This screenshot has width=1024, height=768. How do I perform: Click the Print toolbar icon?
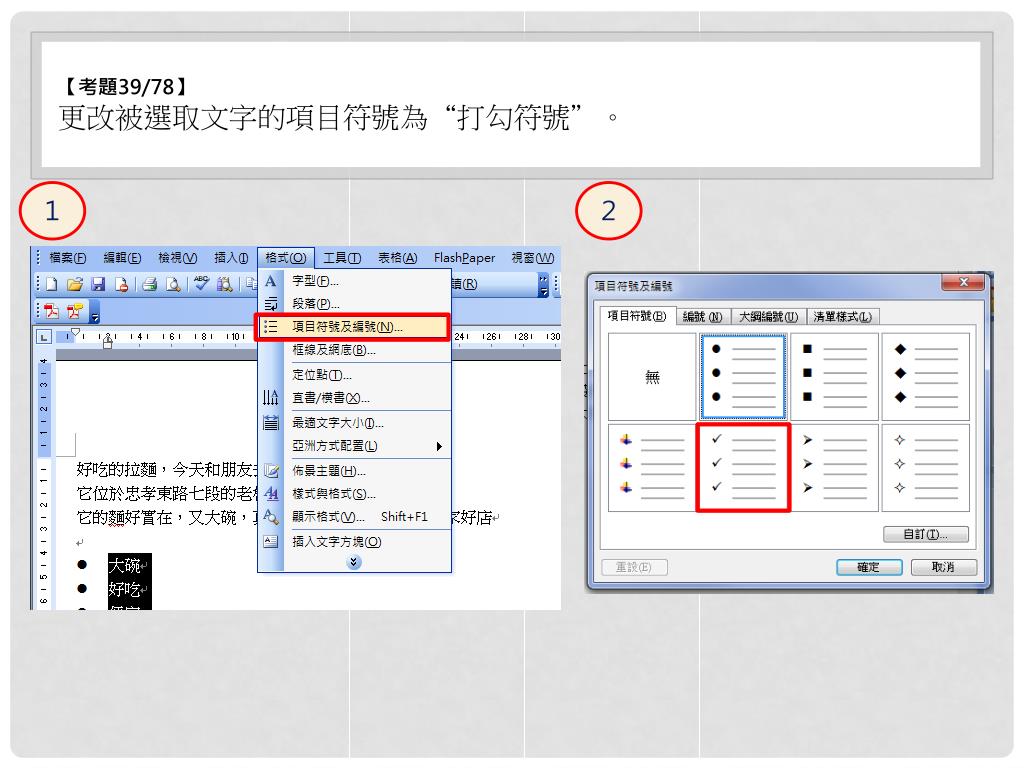[150, 284]
